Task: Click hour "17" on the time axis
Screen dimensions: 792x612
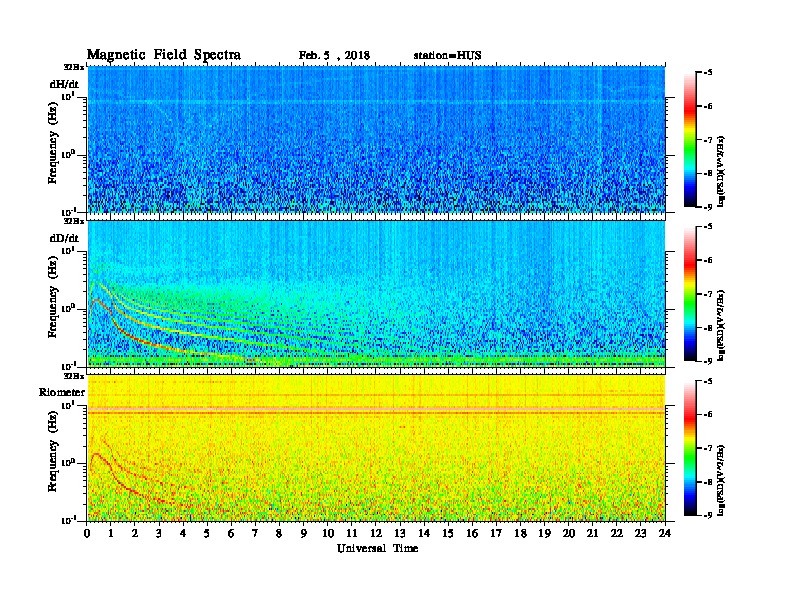Action: 497,534
